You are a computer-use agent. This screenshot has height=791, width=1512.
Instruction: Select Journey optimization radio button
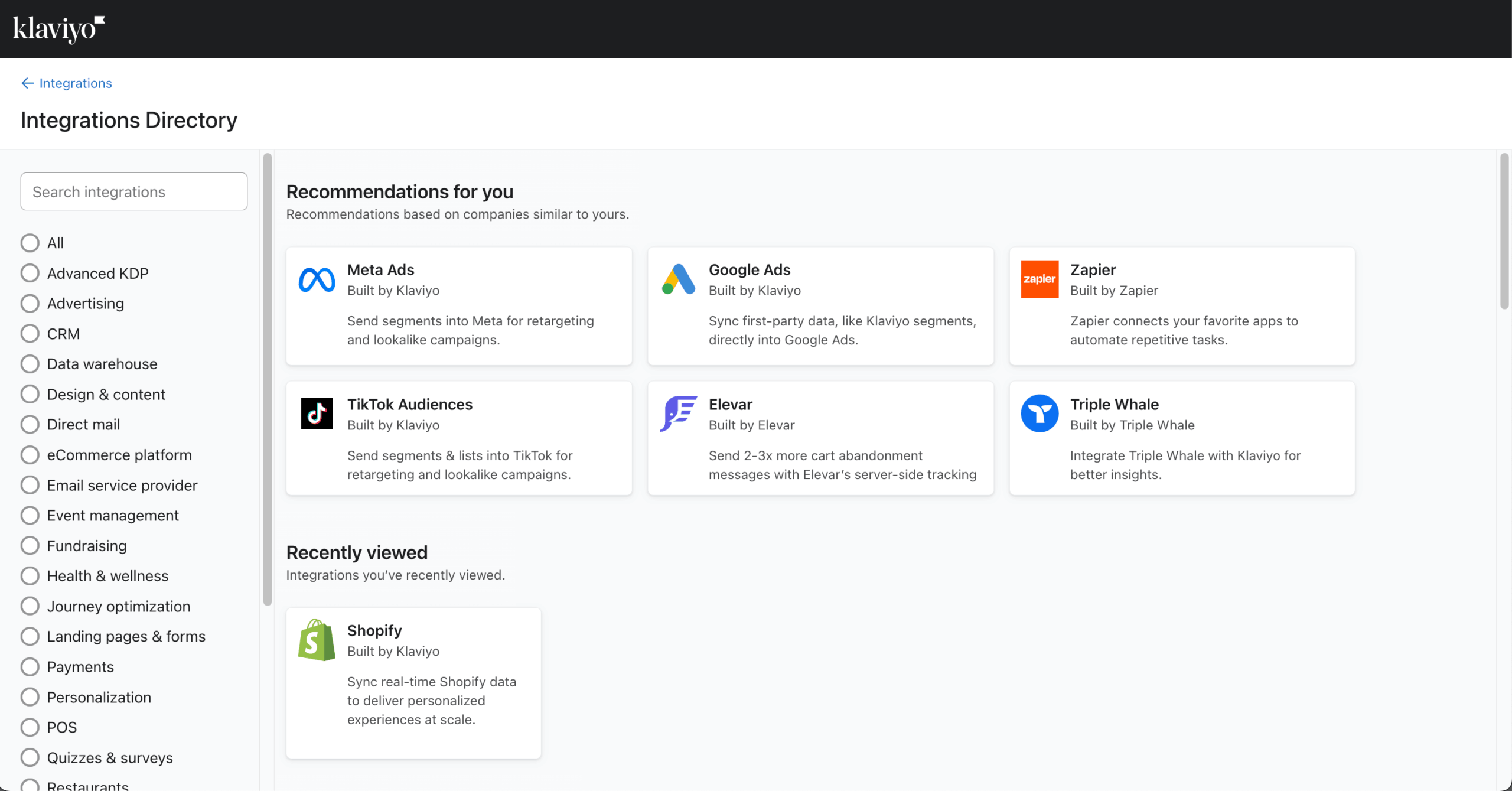pos(30,606)
